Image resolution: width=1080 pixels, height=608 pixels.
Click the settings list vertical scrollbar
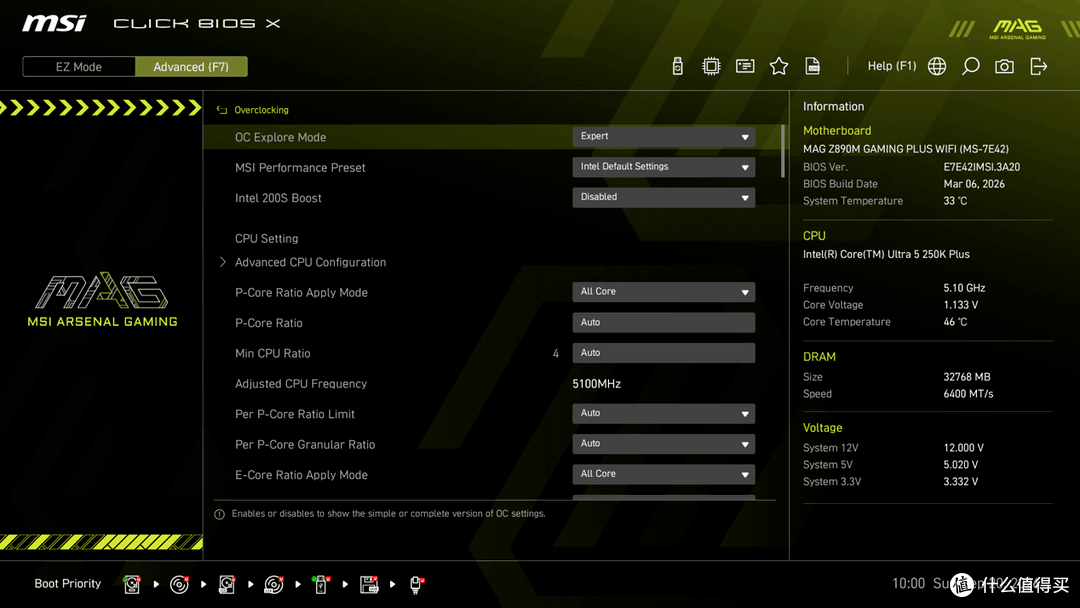782,151
